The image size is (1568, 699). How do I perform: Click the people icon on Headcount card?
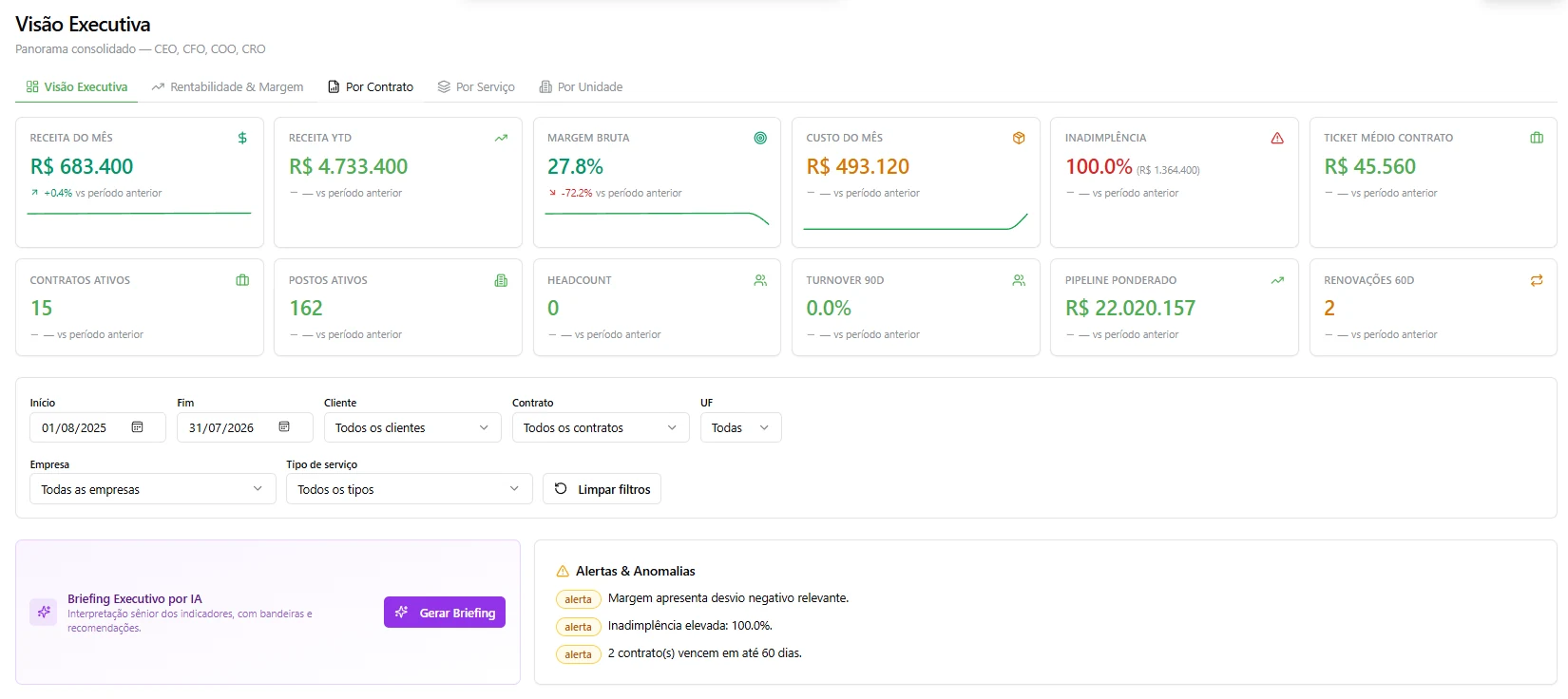pos(760,280)
